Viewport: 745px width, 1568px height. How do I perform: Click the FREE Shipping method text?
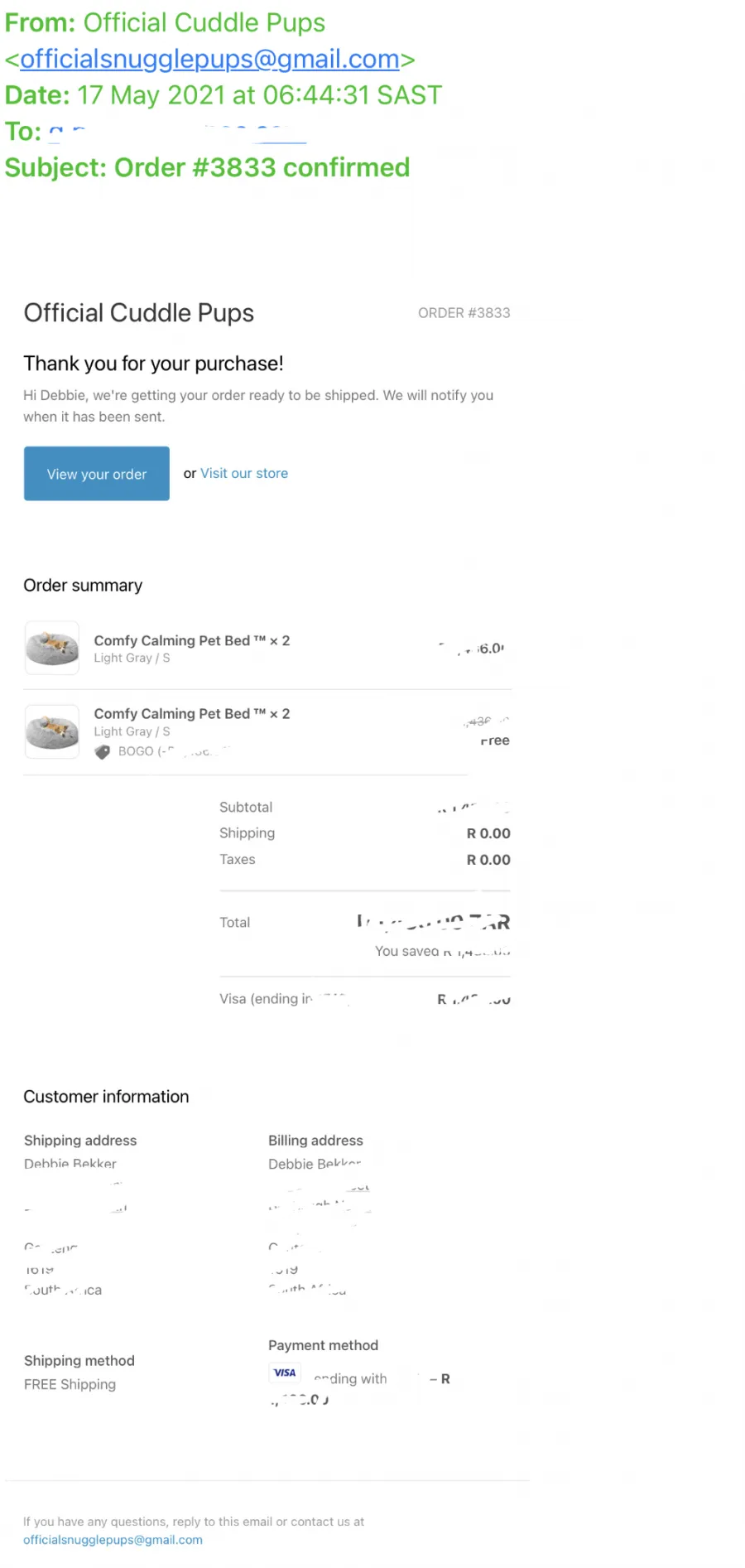click(x=70, y=1384)
